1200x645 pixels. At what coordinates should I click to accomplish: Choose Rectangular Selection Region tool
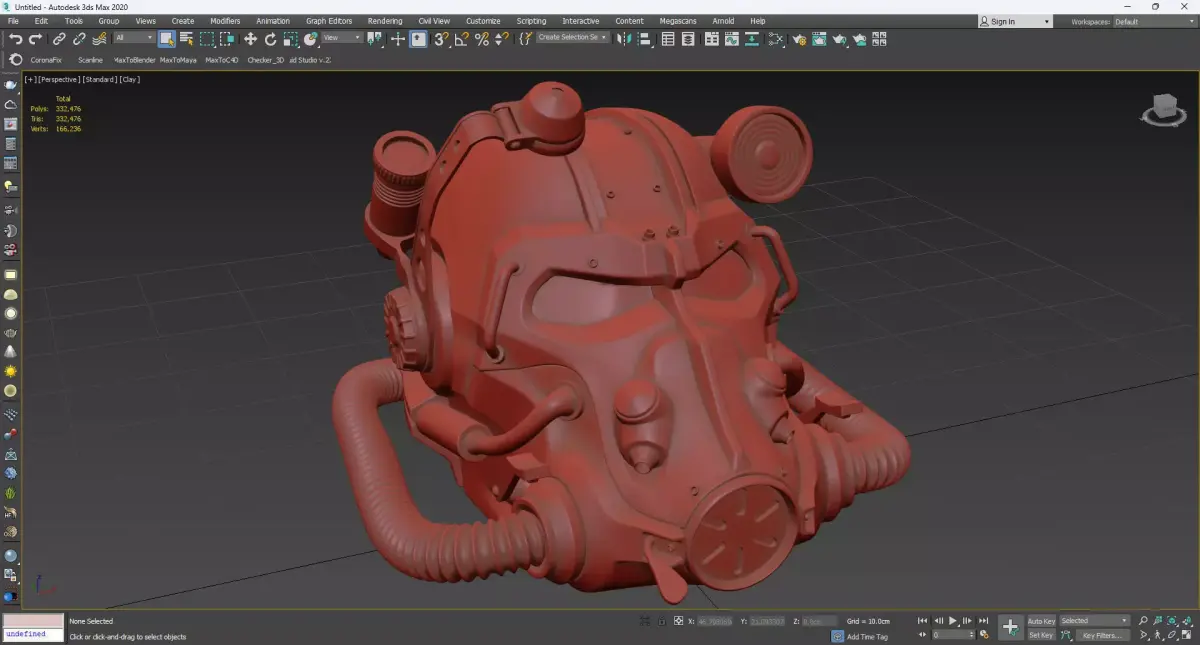pyautogui.click(x=207, y=39)
